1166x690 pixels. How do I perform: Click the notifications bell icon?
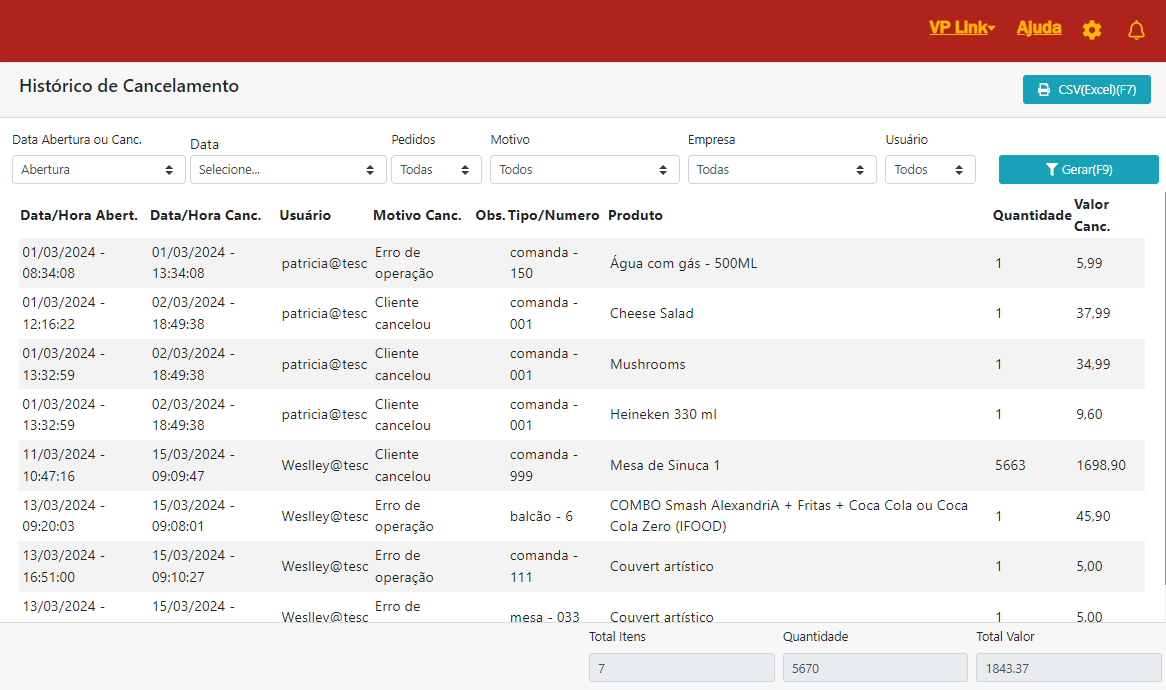1136,30
